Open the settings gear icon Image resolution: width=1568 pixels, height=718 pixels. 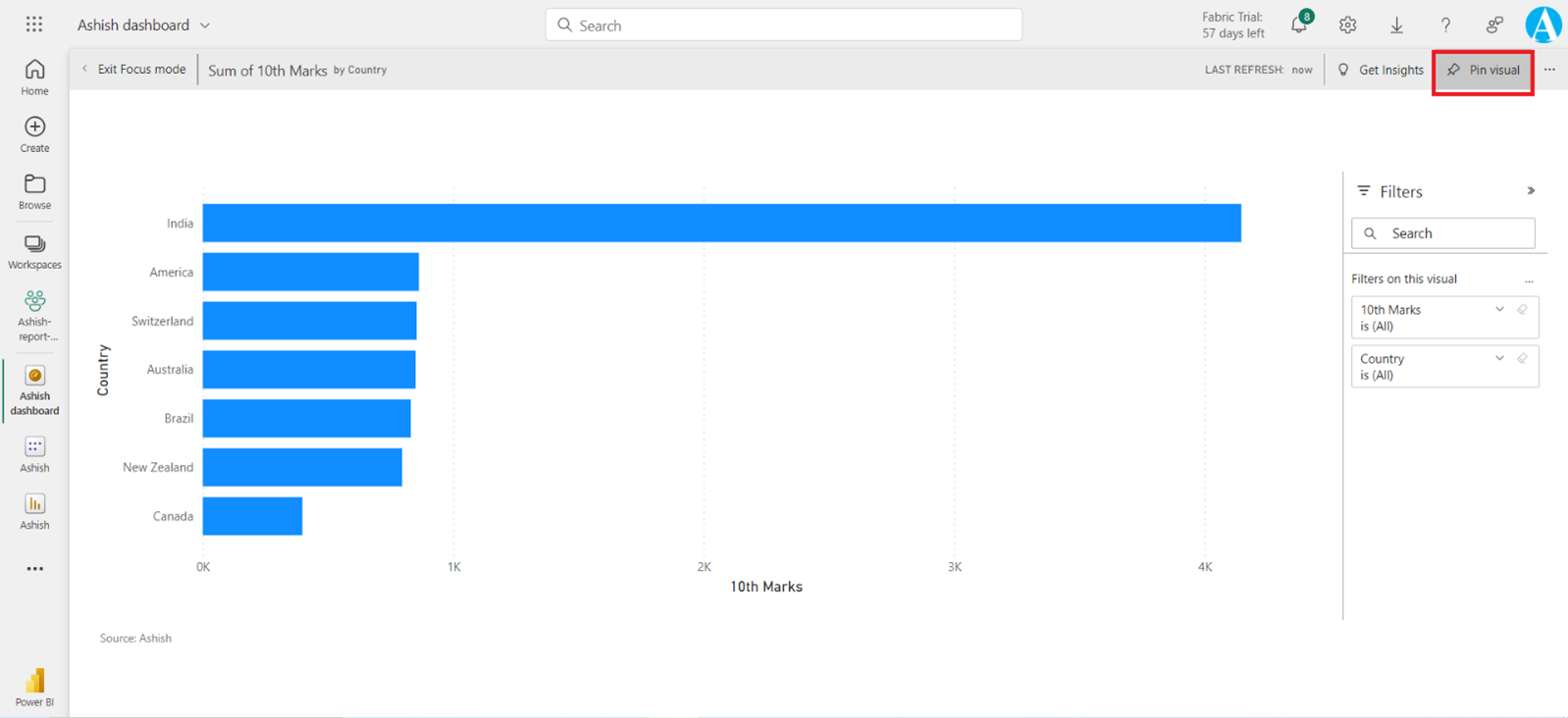pos(1347,26)
